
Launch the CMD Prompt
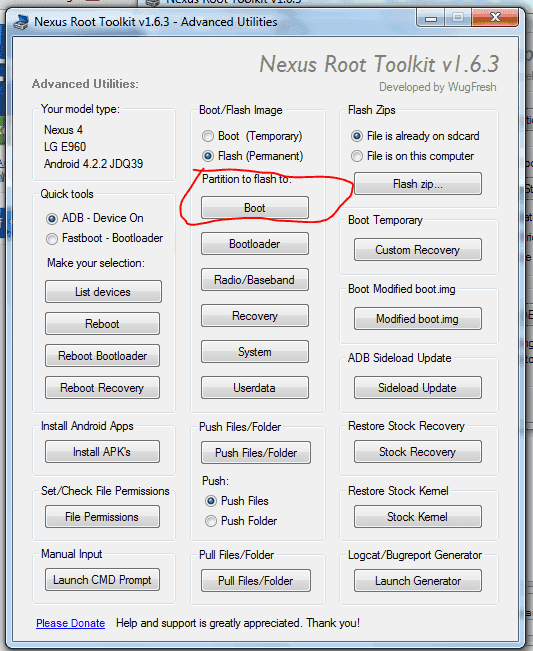(102, 580)
